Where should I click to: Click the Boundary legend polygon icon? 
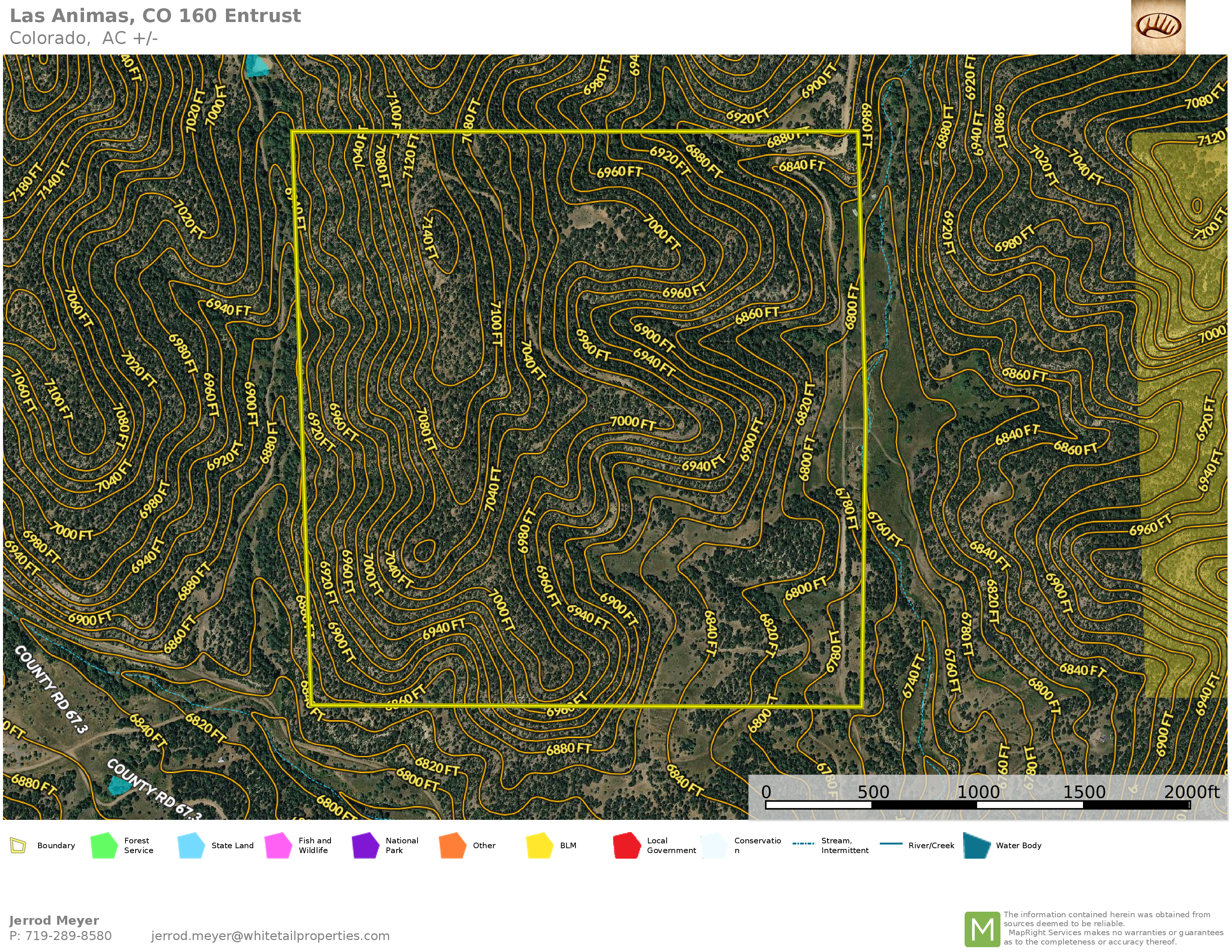pyautogui.click(x=18, y=845)
